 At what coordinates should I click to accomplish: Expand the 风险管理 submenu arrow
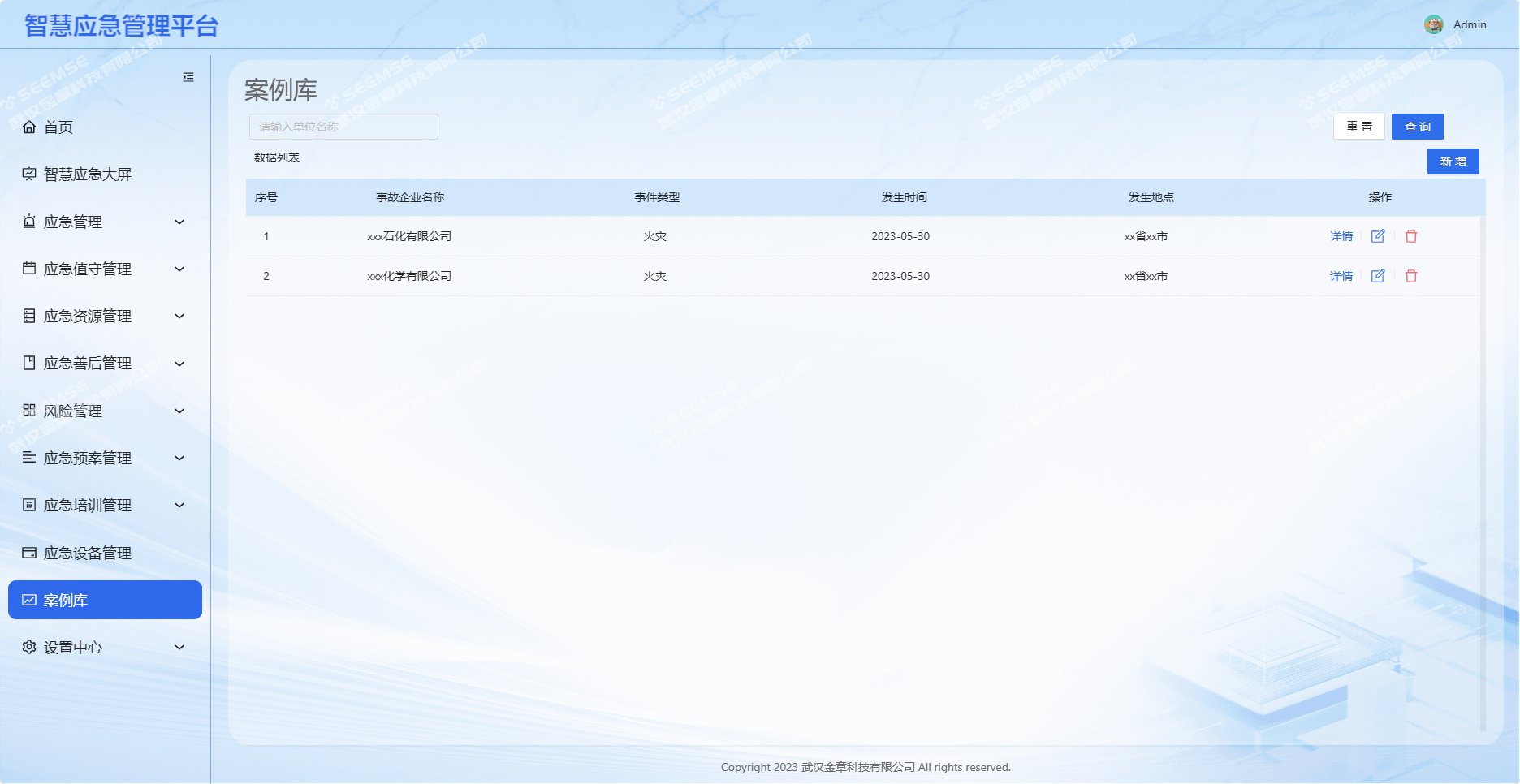pyautogui.click(x=180, y=411)
